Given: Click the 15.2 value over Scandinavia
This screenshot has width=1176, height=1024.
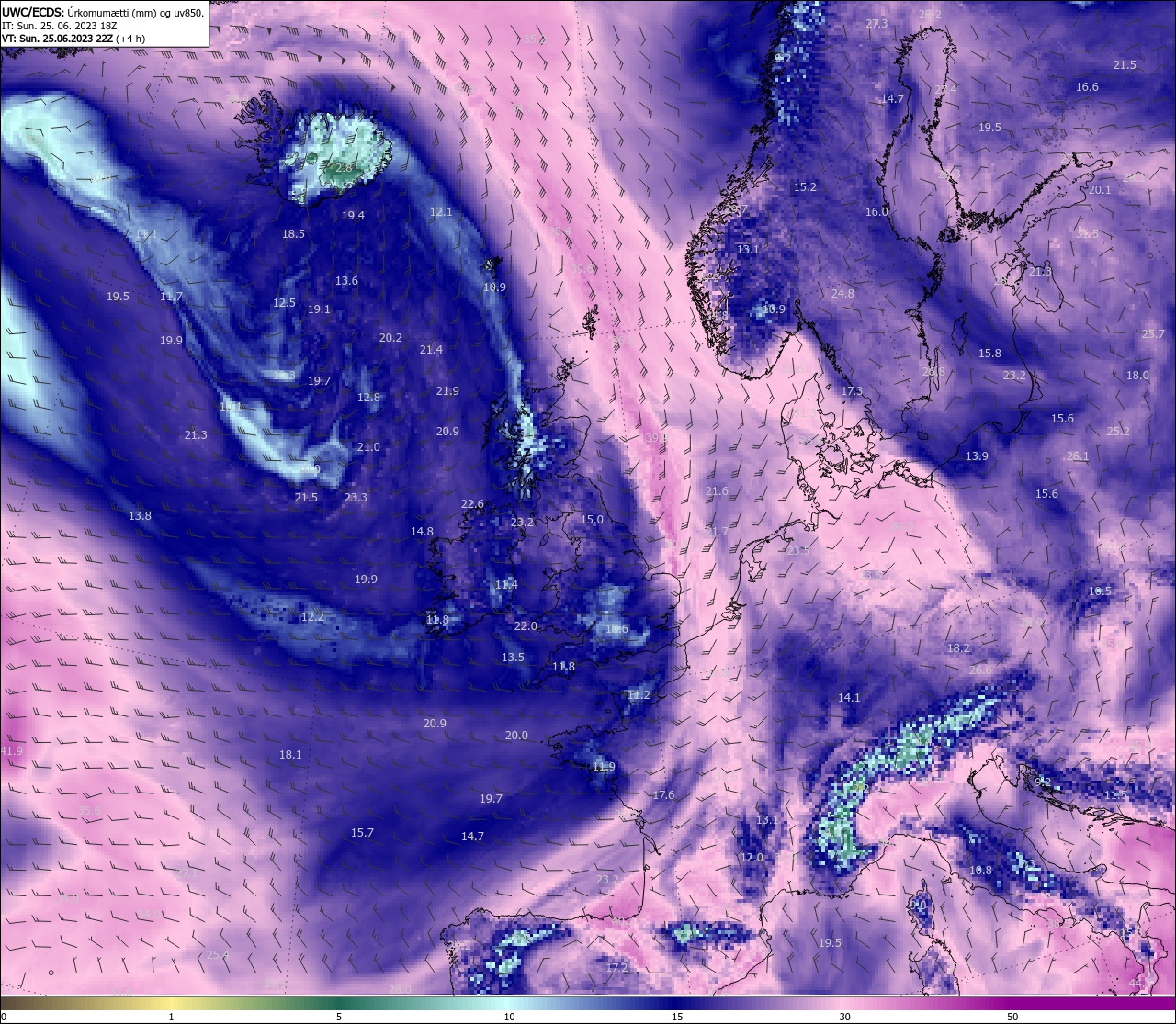Looking at the screenshot, I should 805,186.
